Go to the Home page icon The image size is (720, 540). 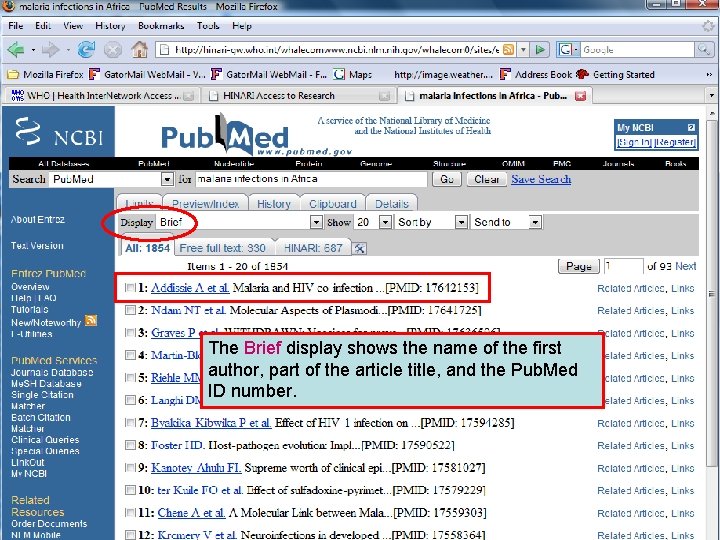pos(140,49)
